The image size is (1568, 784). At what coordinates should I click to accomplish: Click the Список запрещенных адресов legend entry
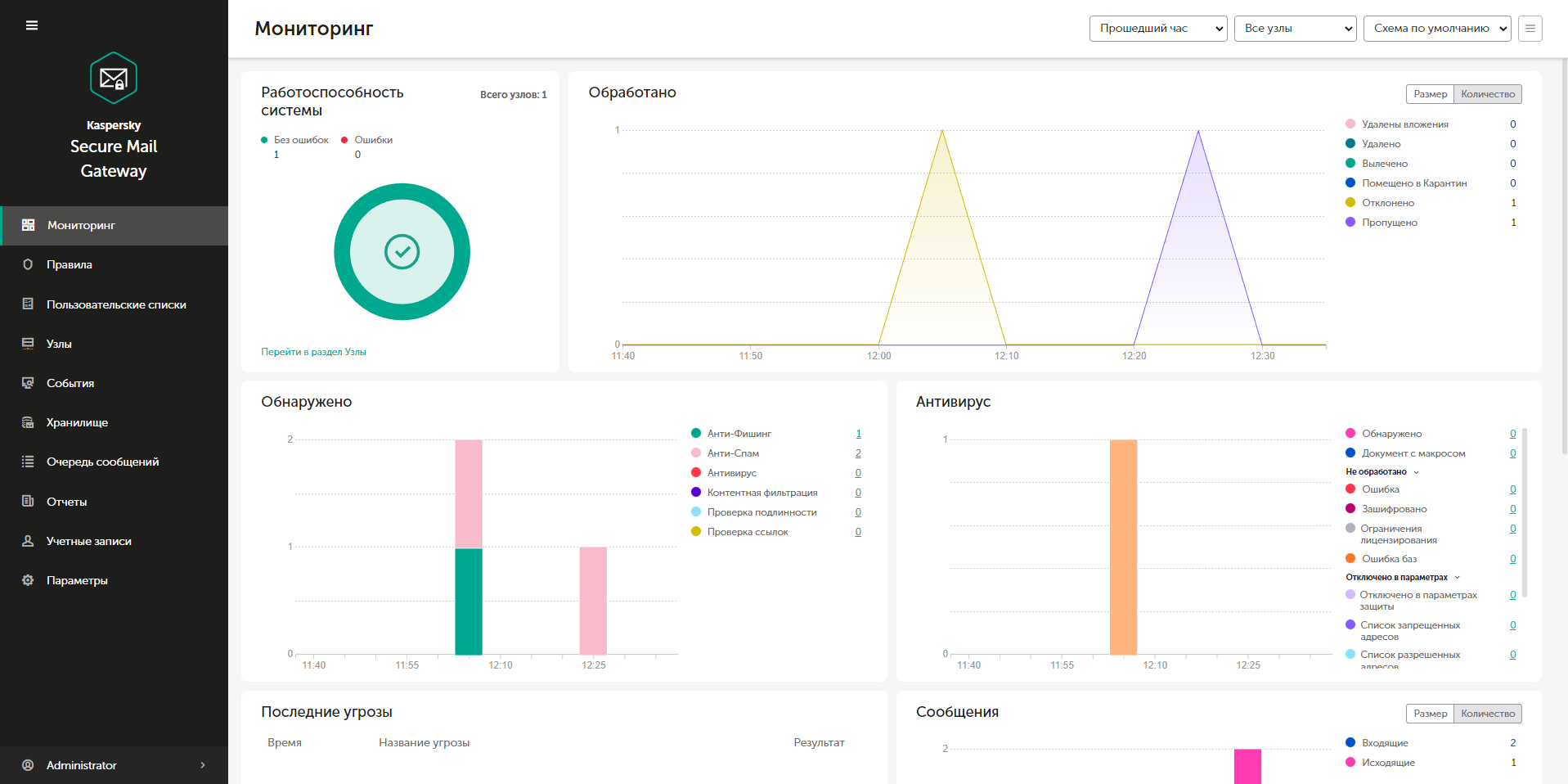click(1410, 631)
